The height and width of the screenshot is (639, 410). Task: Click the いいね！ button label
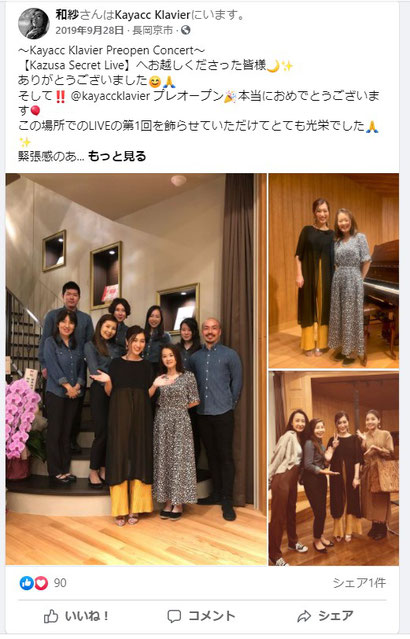coord(87,616)
